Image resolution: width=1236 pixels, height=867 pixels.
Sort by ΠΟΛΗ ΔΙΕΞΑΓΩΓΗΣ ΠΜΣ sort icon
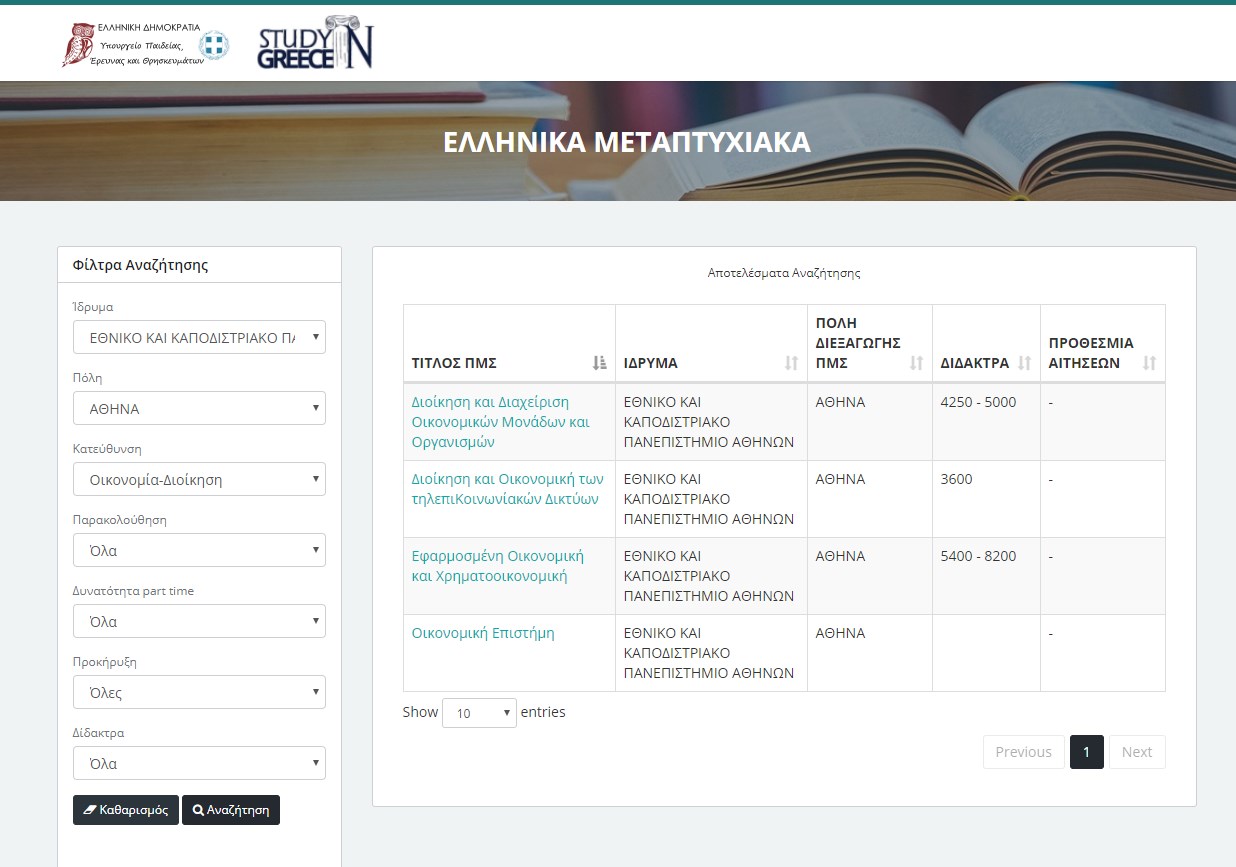pyautogui.click(x=916, y=363)
